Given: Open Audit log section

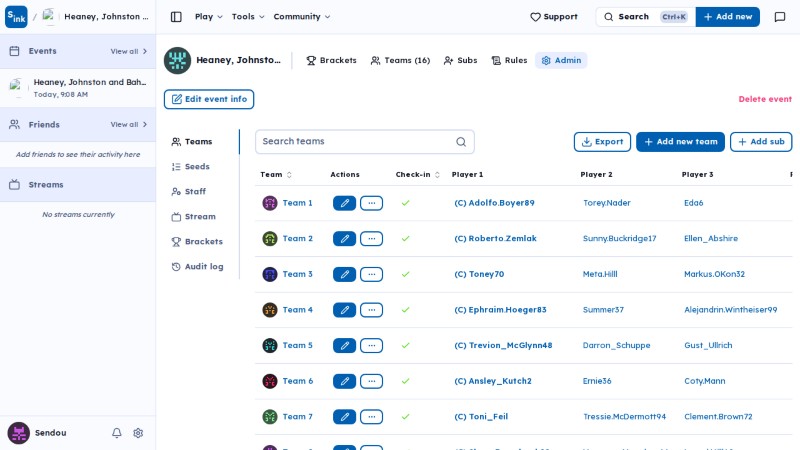Looking at the screenshot, I should (x=198, y=267).
